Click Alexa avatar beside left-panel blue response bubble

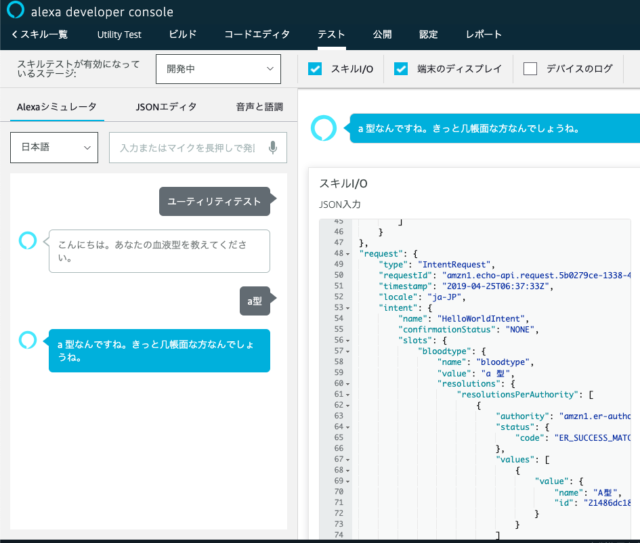click(x=28, y=340)
